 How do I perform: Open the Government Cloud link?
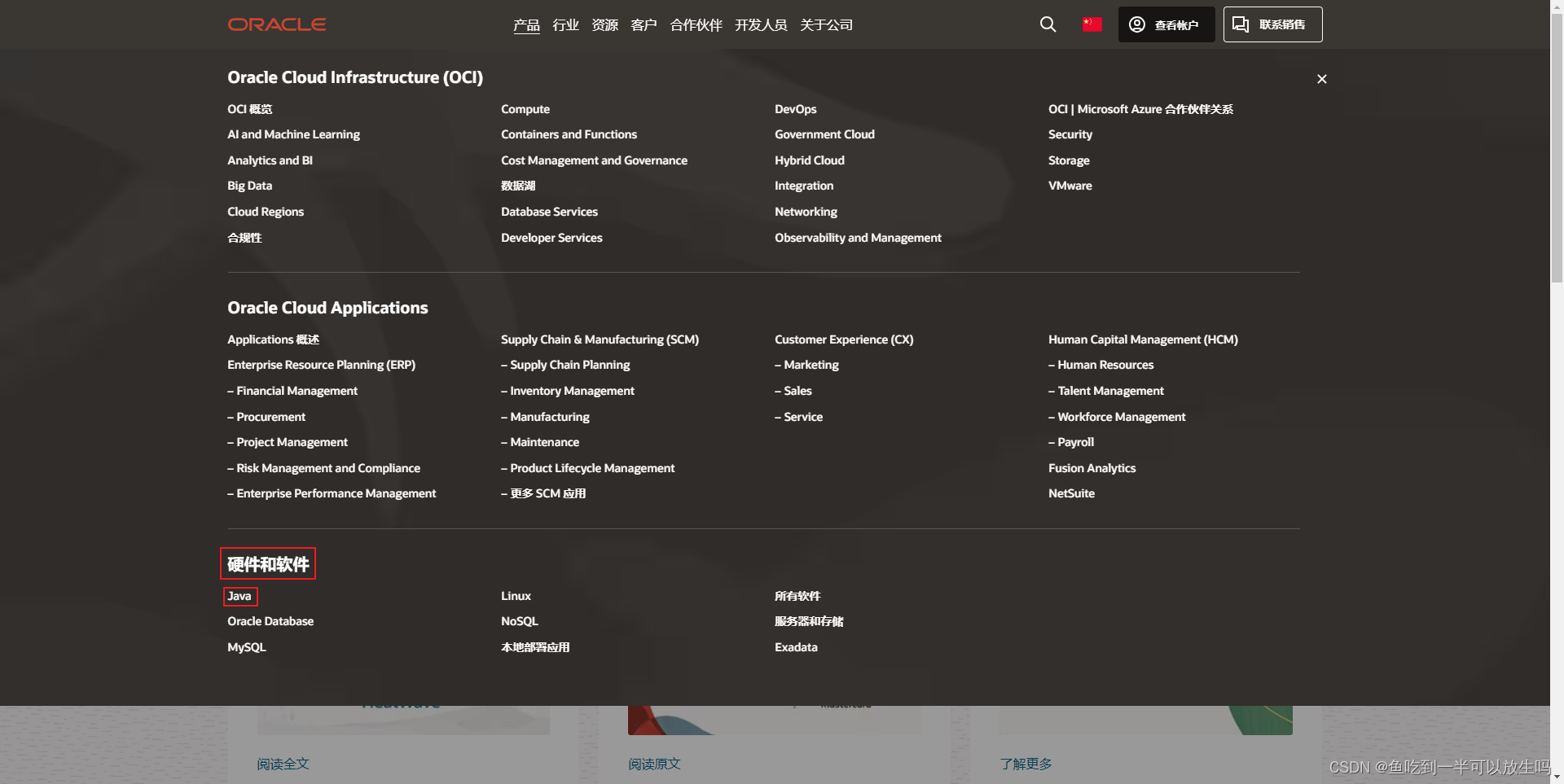[824, 134]
